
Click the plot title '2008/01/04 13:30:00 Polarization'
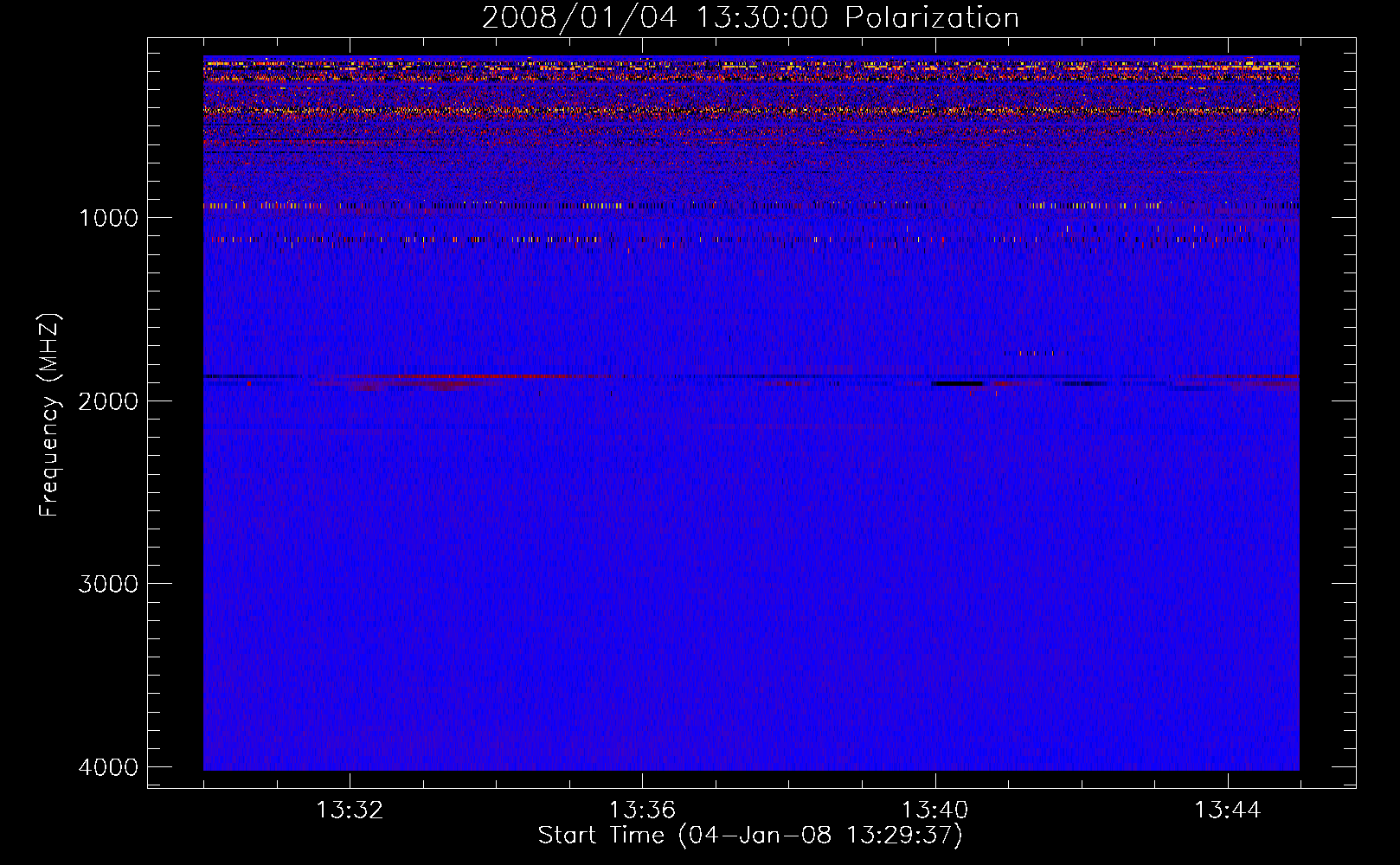(750, 18)
